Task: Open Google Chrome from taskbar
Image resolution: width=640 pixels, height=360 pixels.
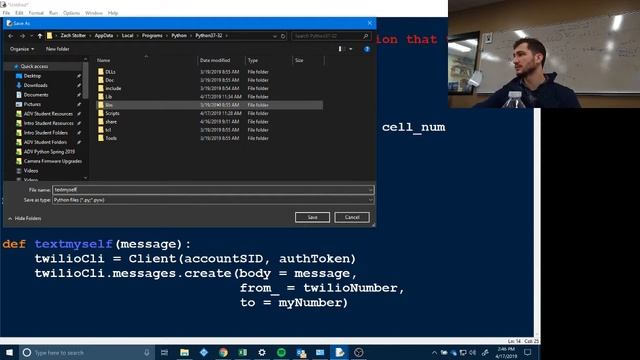Action: tap(223, 352)
